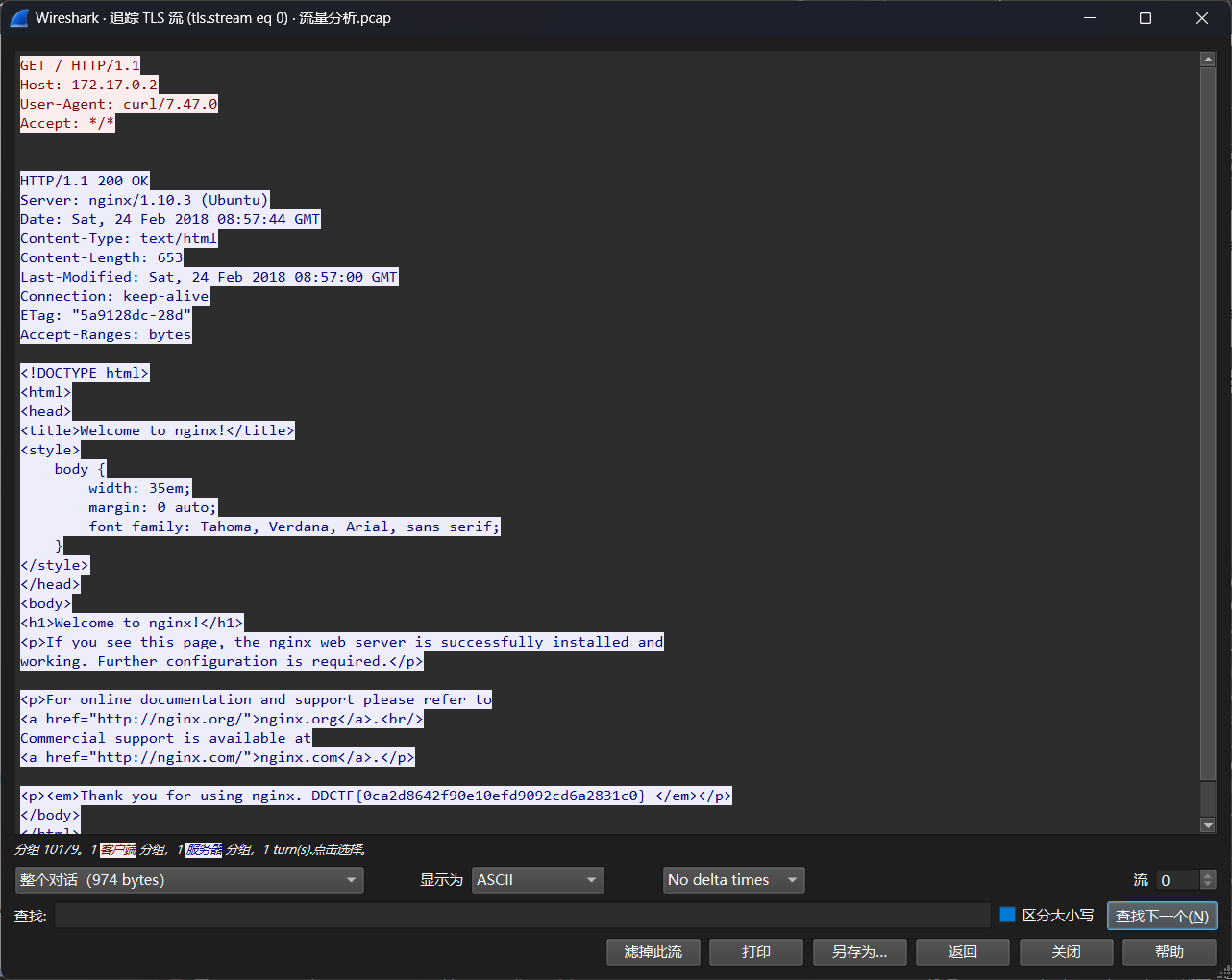1232x980 pixels.
Task: Click the 返回 back button
Action: coord(963,952)
